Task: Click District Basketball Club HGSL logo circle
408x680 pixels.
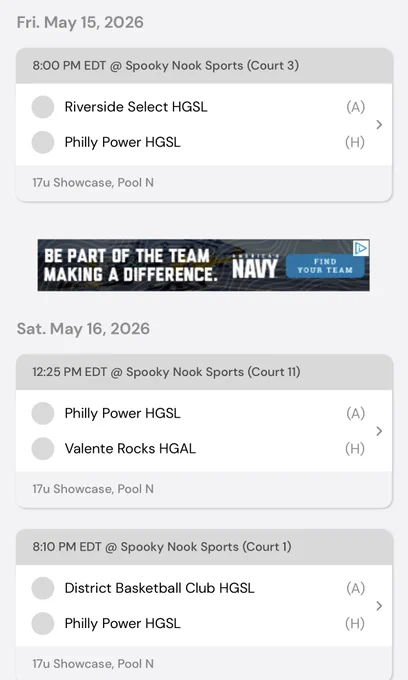Action: coord(43,588)
